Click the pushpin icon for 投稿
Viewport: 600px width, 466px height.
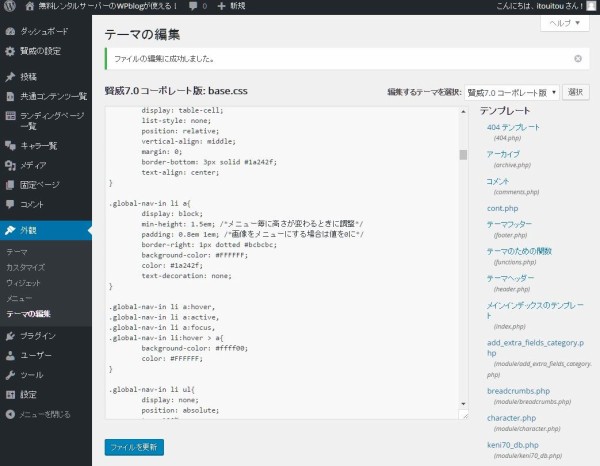10,77
